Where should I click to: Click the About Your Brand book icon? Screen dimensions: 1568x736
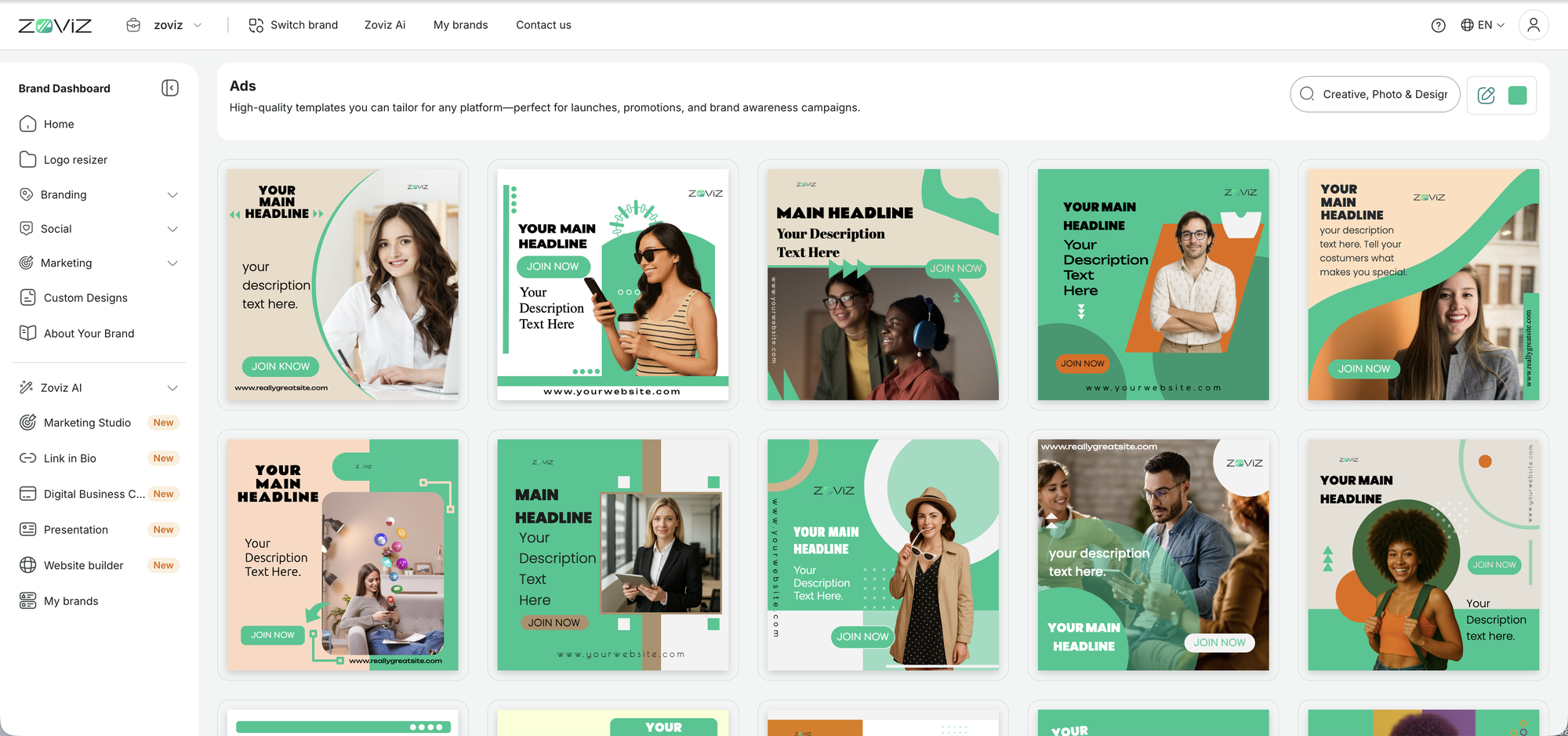click(x=27, y=332)
